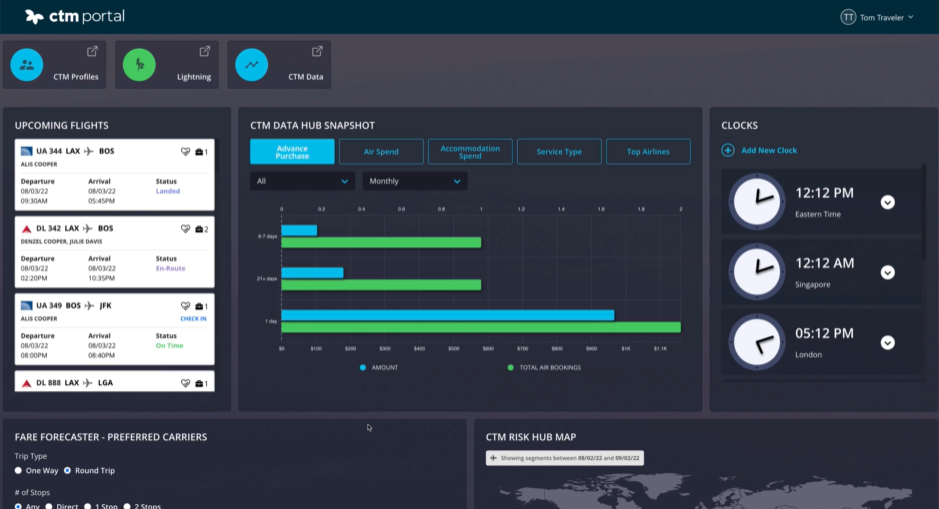Open the All filter dropdown
Image resolution: width=939 pixels, height=509 pixels.
tap(302, 181)
